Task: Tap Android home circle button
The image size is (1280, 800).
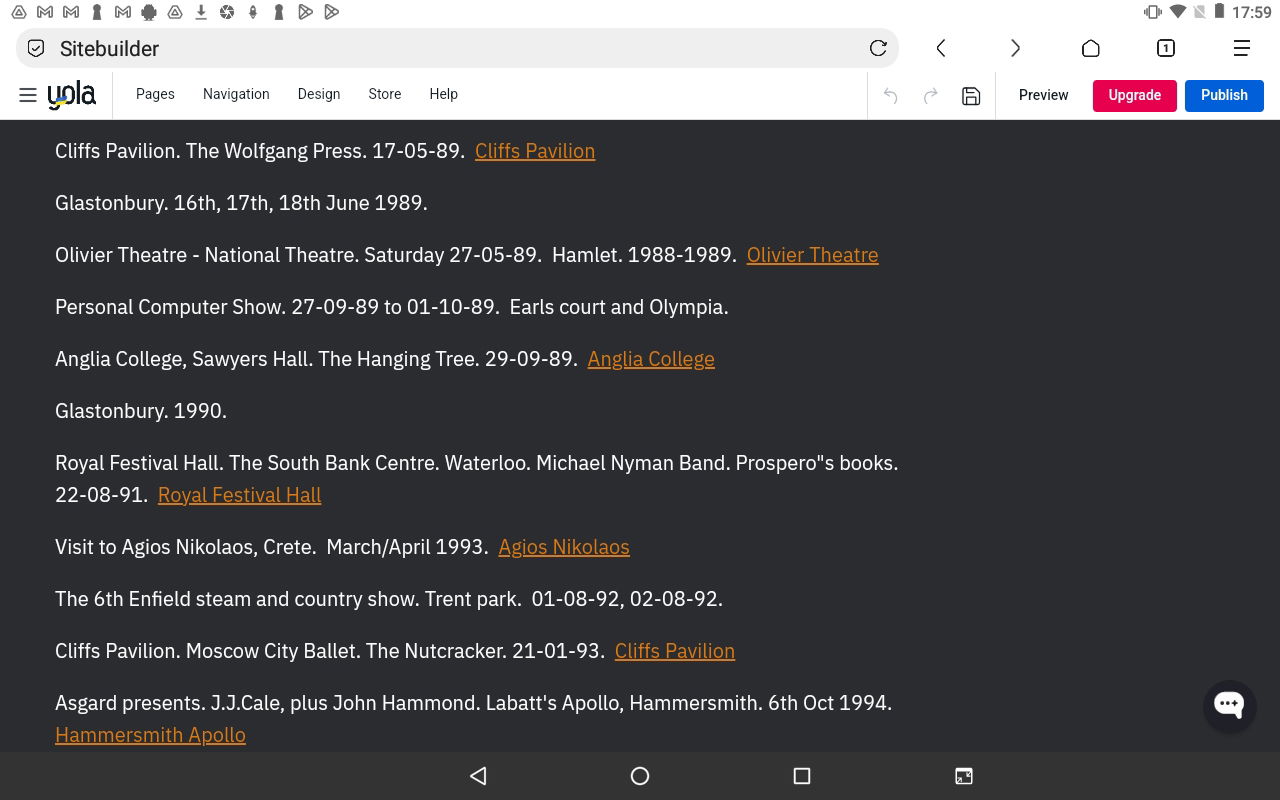Action: (640, 776)
